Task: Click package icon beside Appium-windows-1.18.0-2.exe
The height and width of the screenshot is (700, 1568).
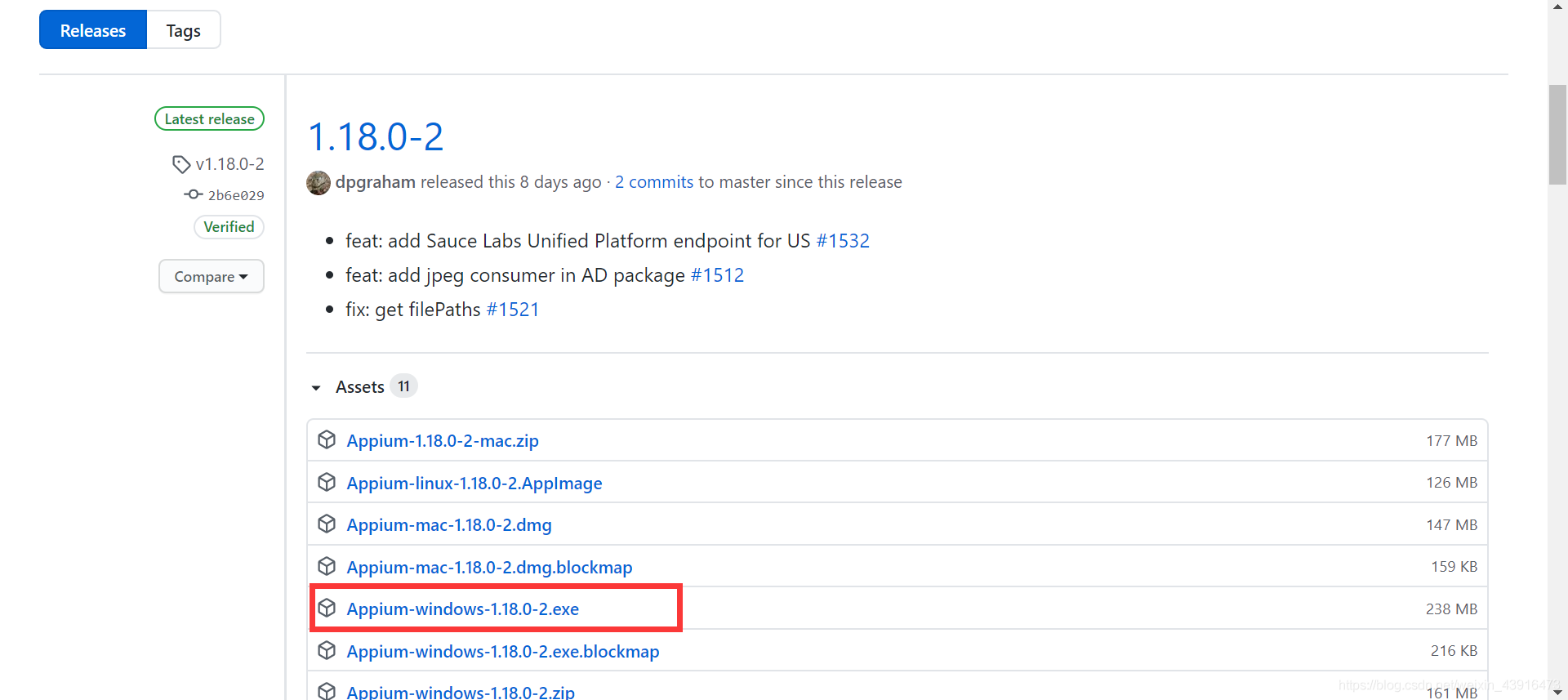Action: coord(327,608)
